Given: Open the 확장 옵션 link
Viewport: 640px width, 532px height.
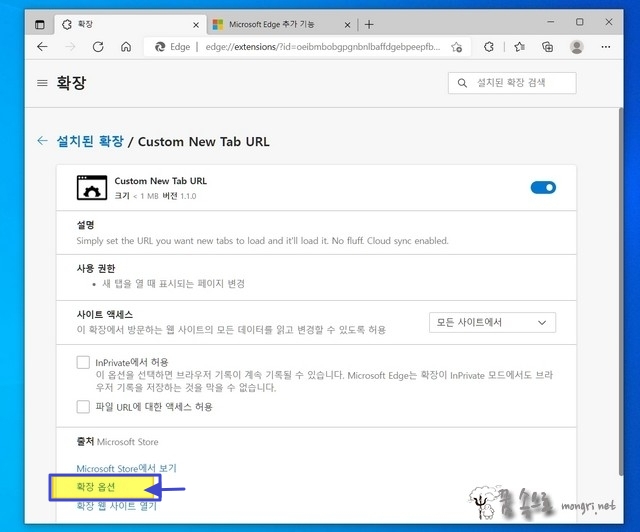Looking at the screenshot, I should pos(96,487).
